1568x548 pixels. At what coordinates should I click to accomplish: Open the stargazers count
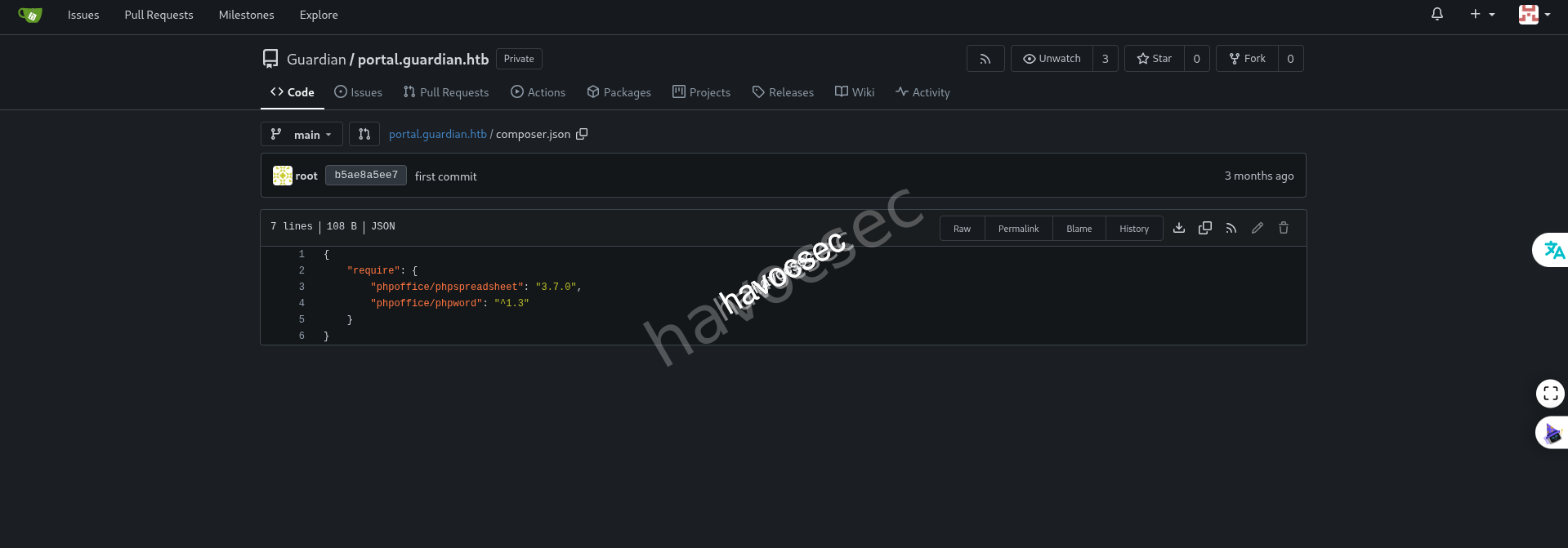tap(1197, 59)
